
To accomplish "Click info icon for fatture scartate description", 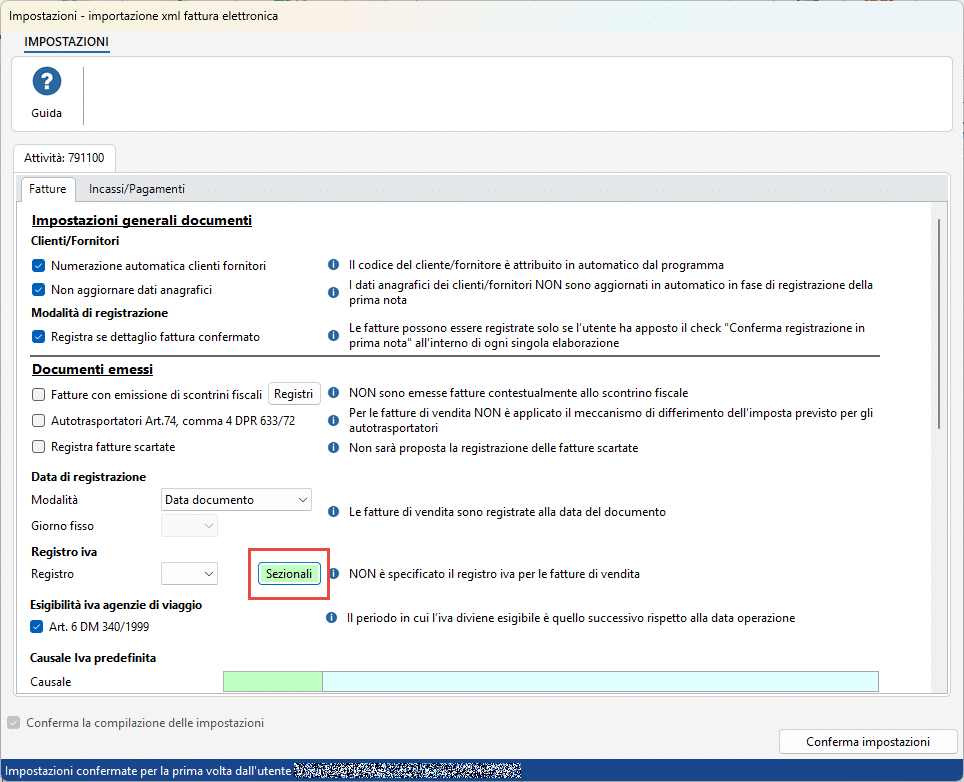I will (x=333, y=447).
